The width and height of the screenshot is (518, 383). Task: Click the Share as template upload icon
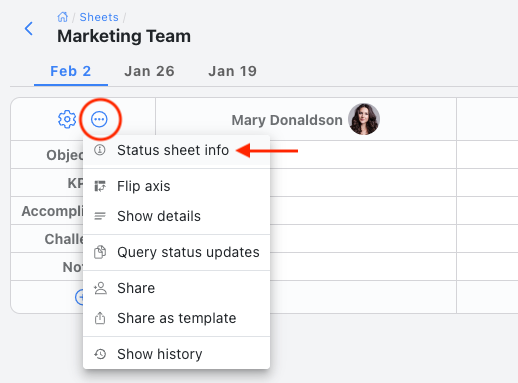pyautogui.click(x=100, y=318)
